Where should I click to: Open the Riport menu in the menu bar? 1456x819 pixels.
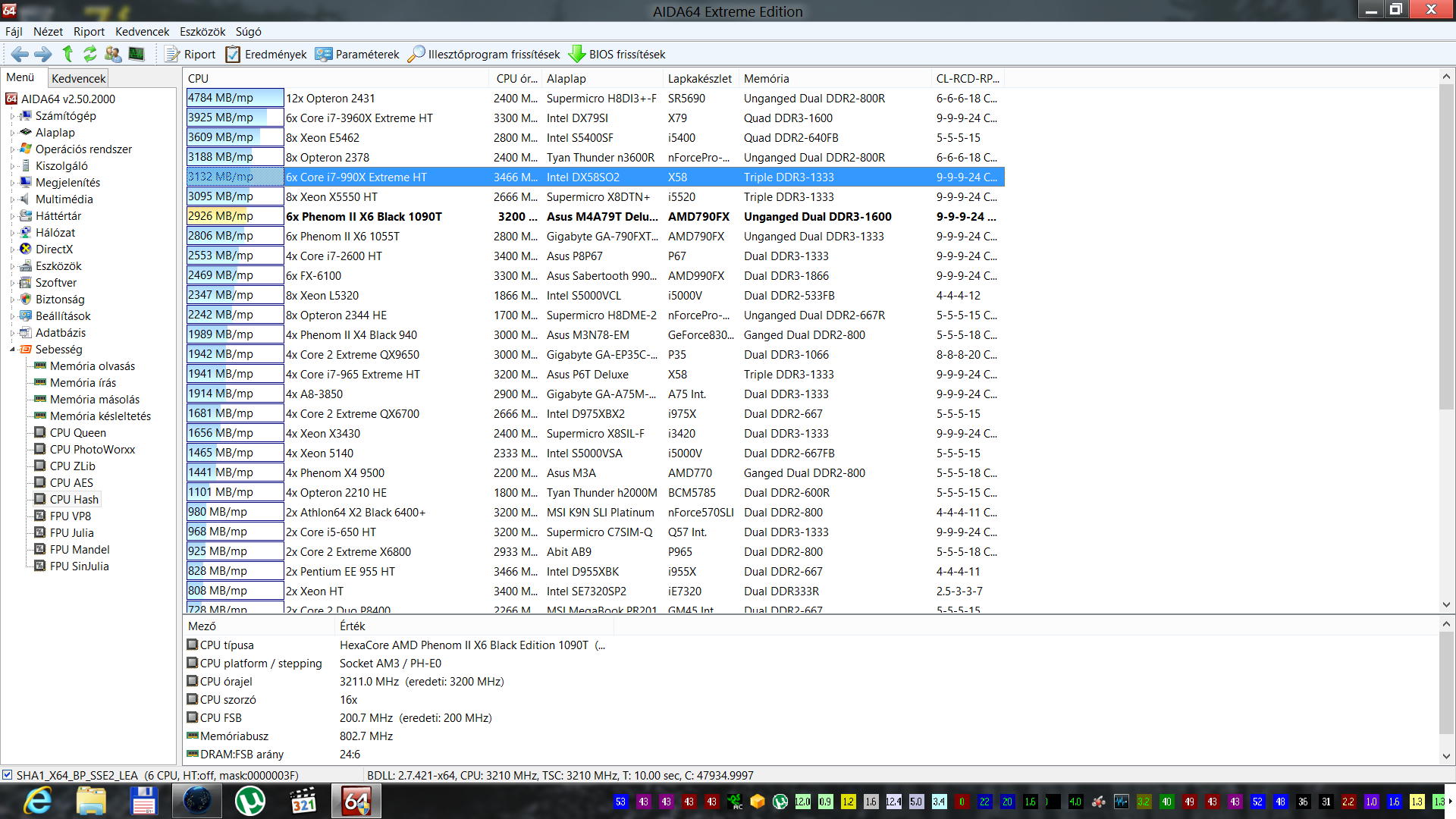[x=89, y=31]
